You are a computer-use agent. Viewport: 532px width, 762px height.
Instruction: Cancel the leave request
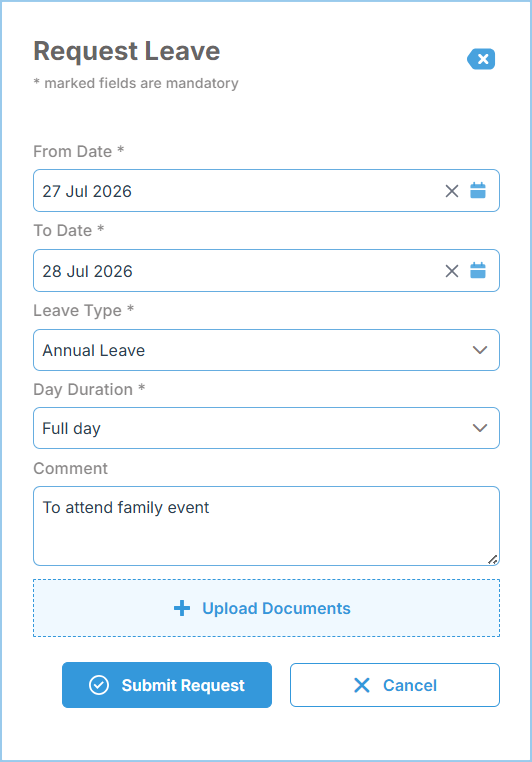[395, 685]
